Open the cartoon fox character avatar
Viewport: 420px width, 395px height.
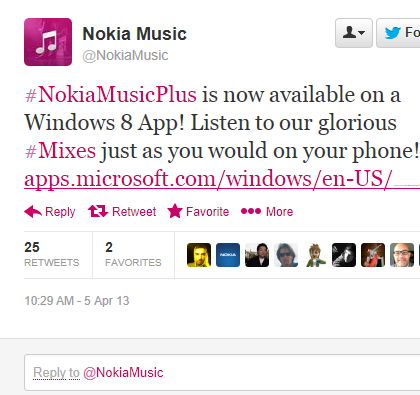coord(315,255)
